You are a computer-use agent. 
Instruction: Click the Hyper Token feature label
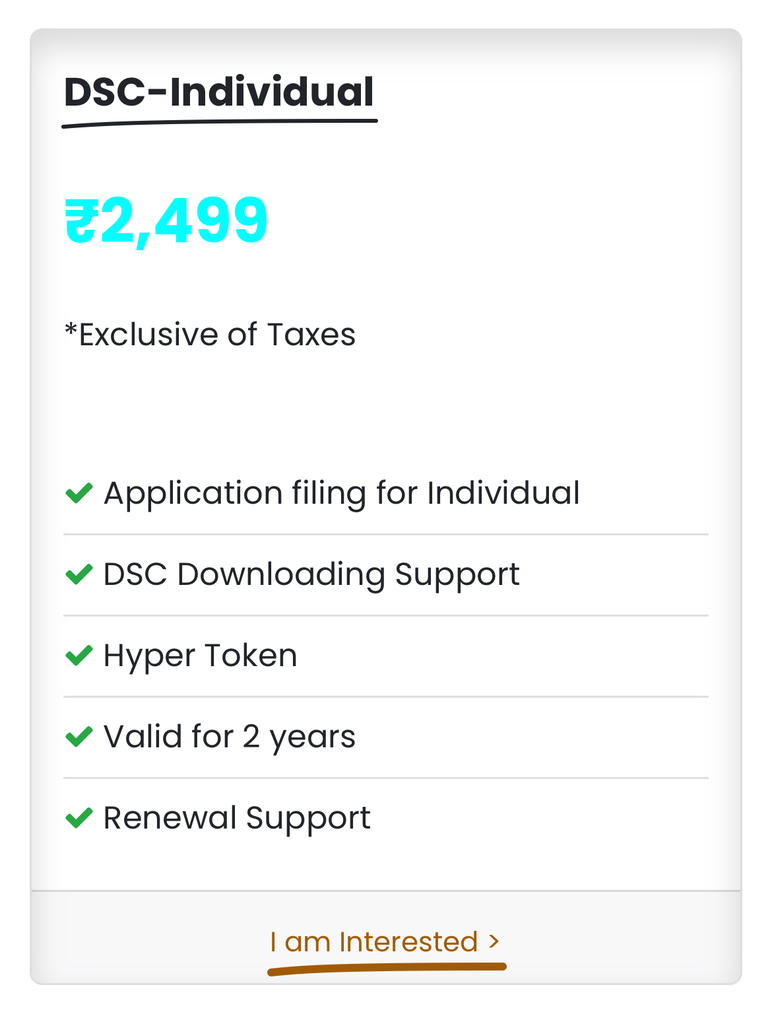200,655
